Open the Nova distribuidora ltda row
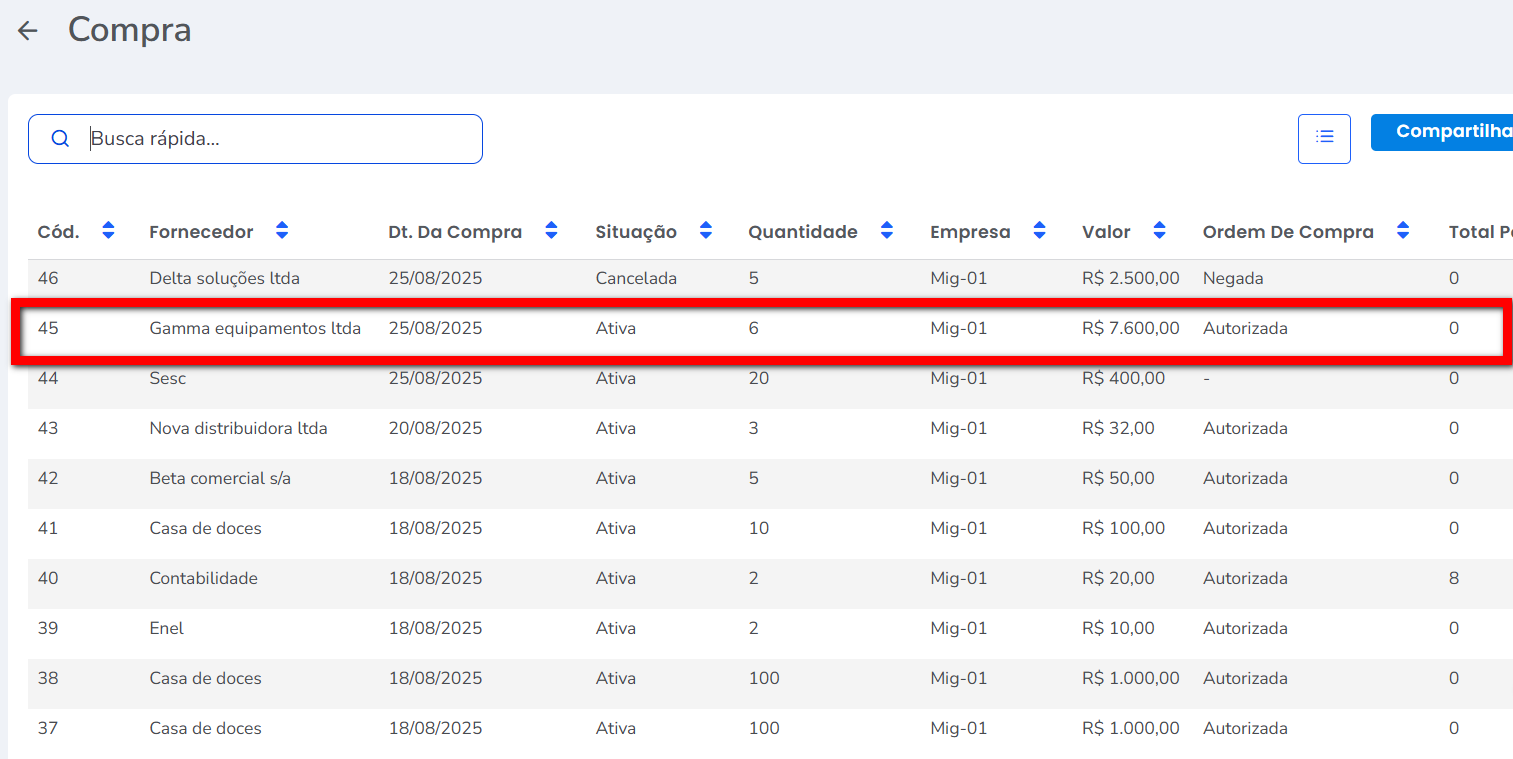This screenshot has width=1513, height=759. pyautogui.click(x=238, y=428)
